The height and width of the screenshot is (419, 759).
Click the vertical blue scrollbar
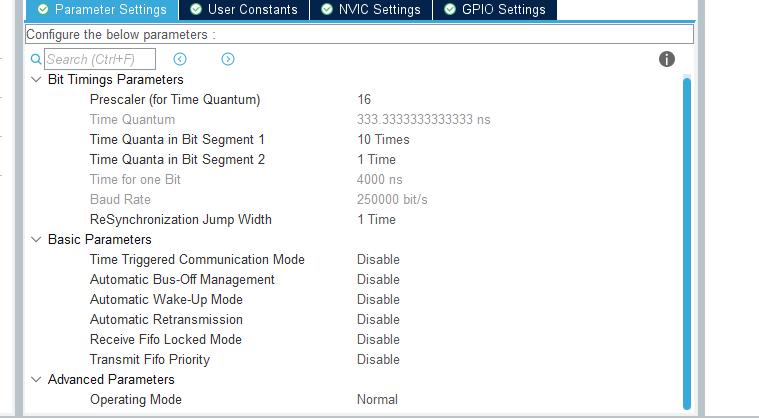click(x=686, y=240)
